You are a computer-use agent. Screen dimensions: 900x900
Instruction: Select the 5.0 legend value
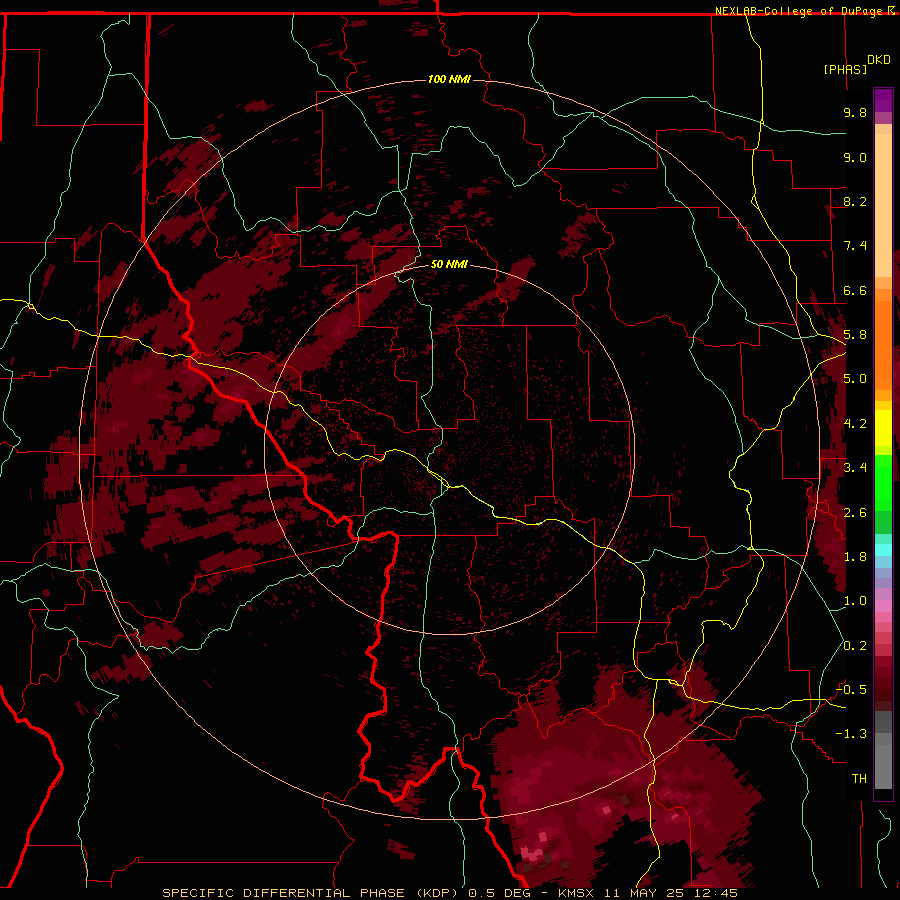(855, 379)
